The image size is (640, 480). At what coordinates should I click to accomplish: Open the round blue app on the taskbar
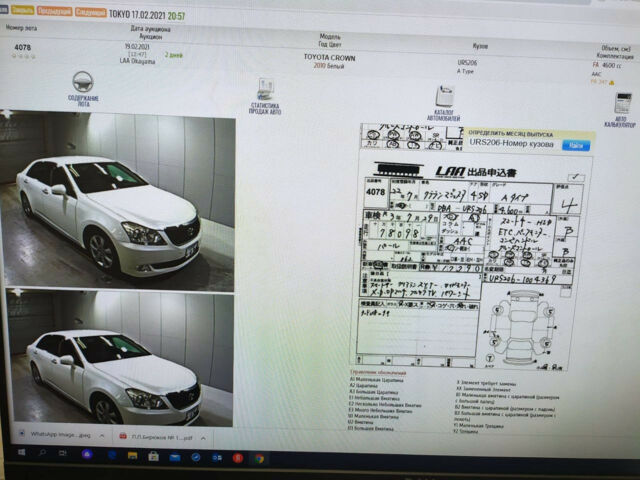coord(196,457)
